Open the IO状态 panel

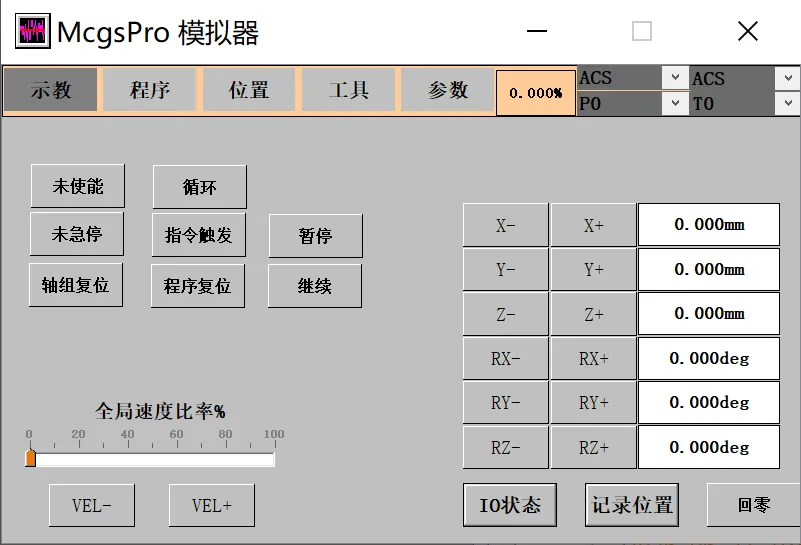[510, 505]
